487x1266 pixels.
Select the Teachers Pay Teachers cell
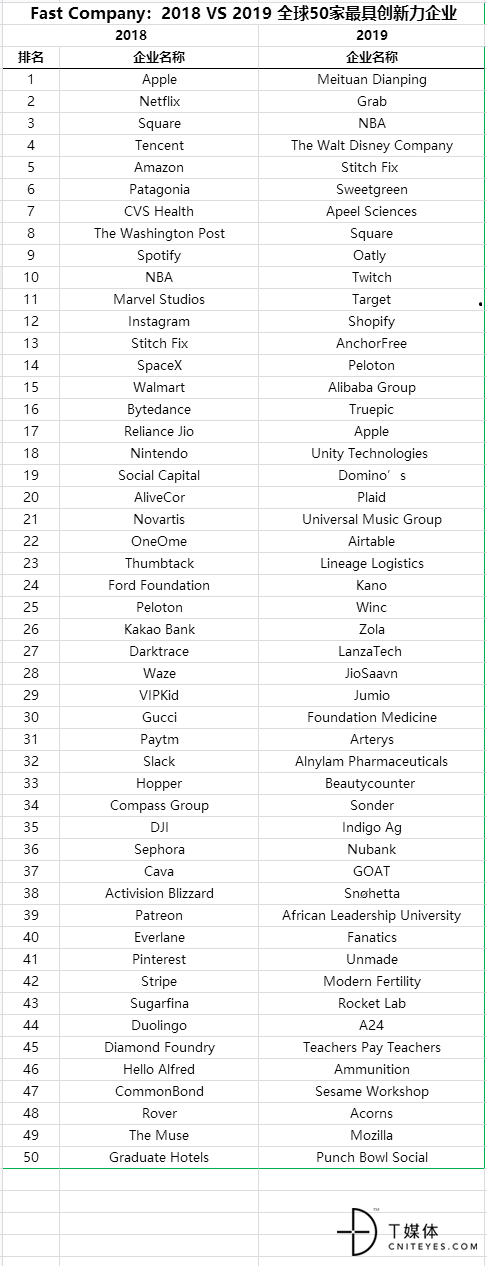pyautogui.click(x=371, y=1047)
